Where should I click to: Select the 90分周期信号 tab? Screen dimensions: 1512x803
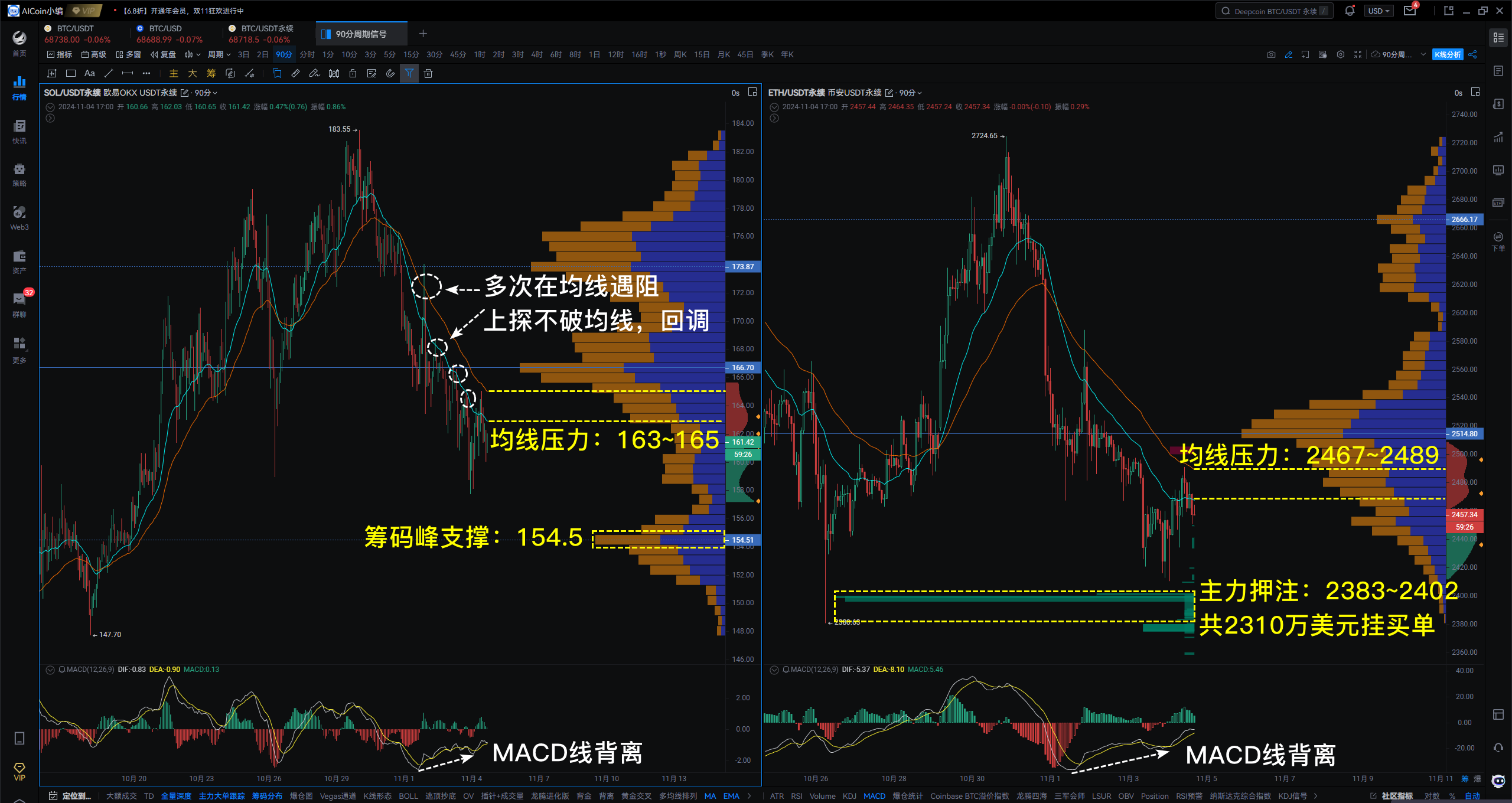pyautogui.click(x=361, y=34)
